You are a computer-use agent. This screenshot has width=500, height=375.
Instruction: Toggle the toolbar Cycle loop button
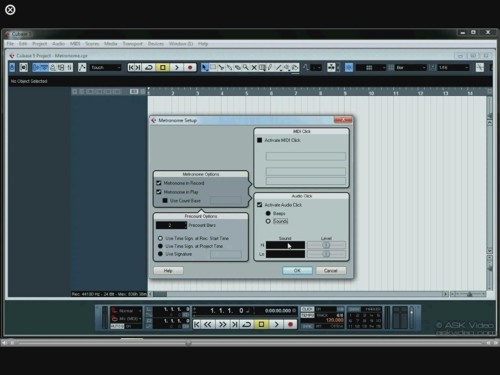click(x=149, y=68)
